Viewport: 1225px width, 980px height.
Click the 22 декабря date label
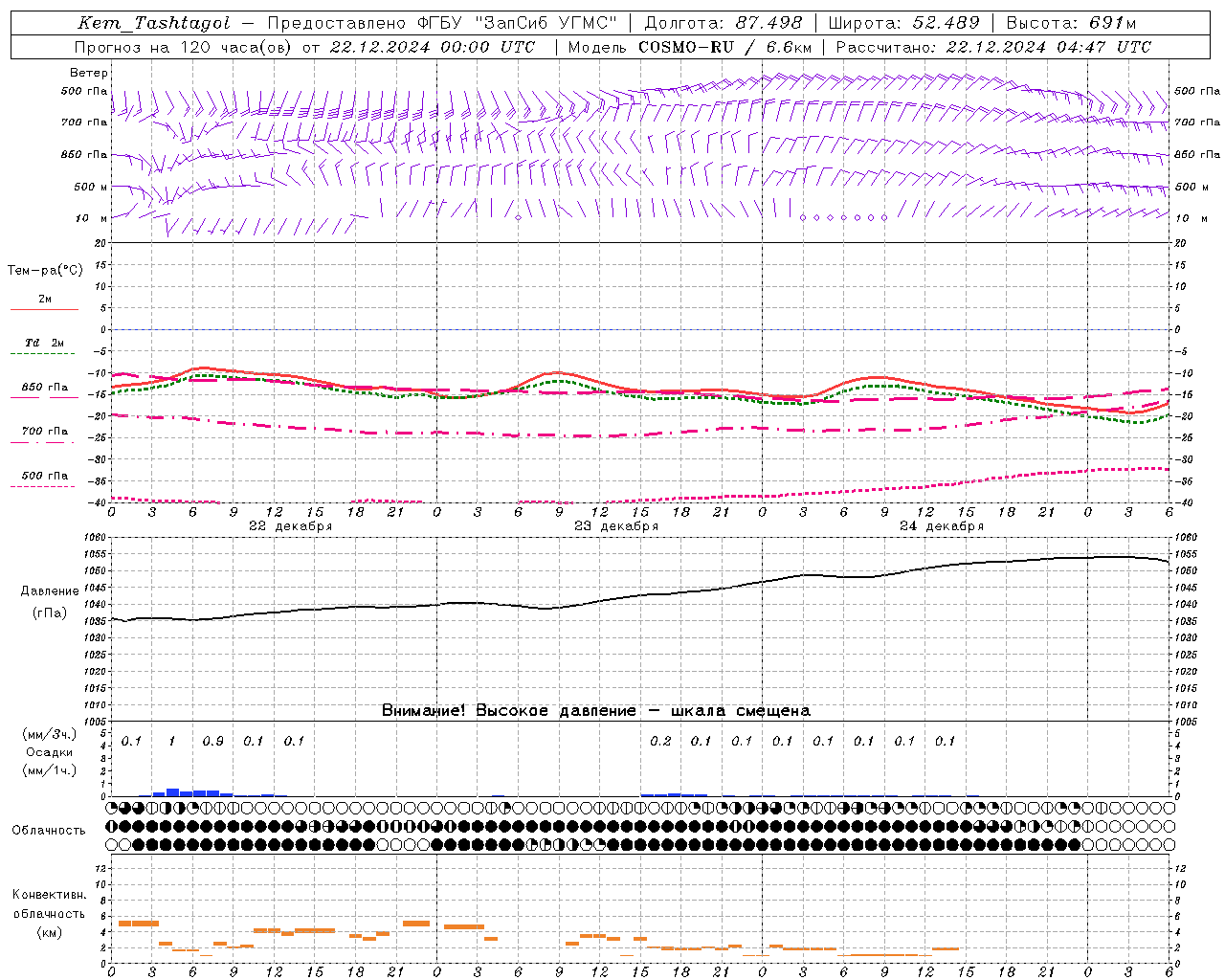pos(290,526)
